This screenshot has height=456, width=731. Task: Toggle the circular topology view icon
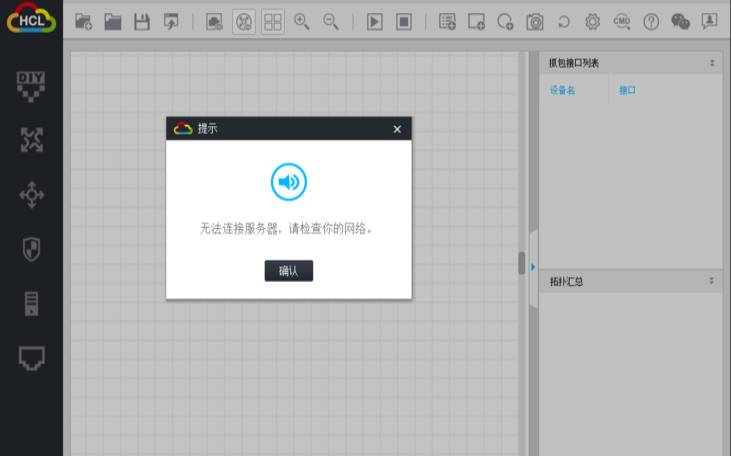click(244, 21)
